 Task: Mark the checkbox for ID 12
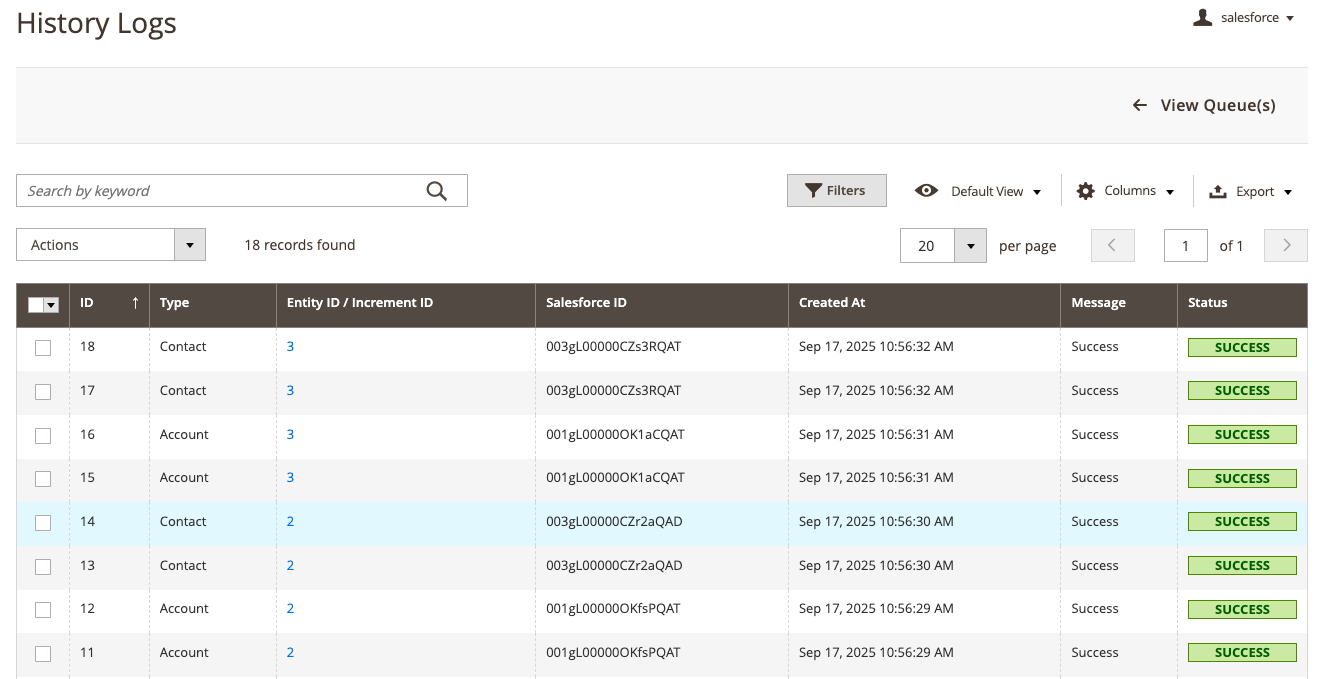tap(43, 610)
